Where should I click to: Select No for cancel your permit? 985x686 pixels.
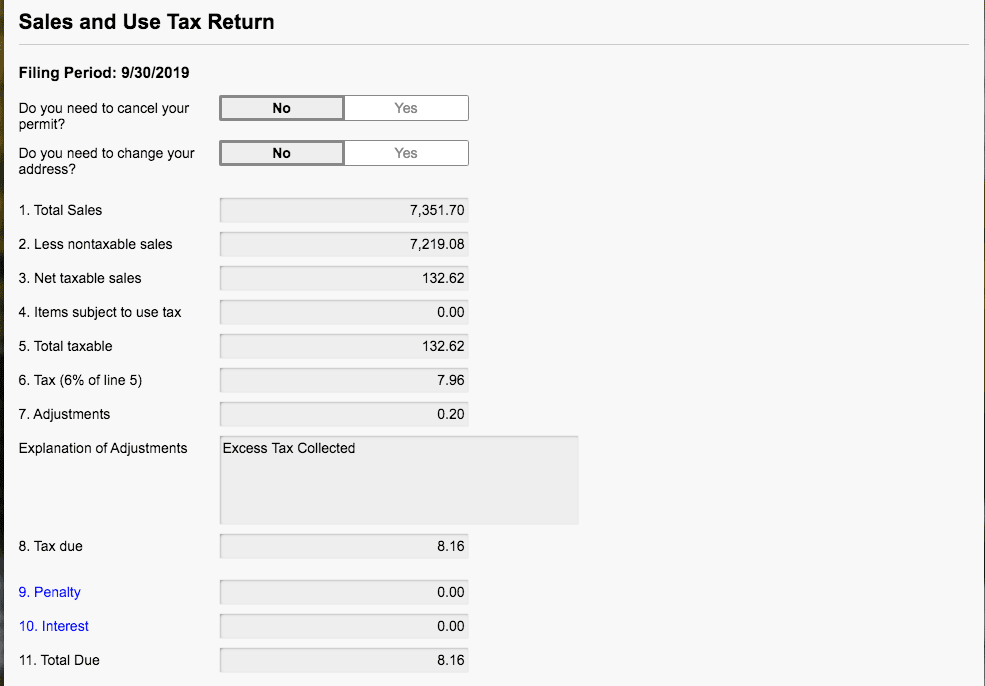pos(281,108)
